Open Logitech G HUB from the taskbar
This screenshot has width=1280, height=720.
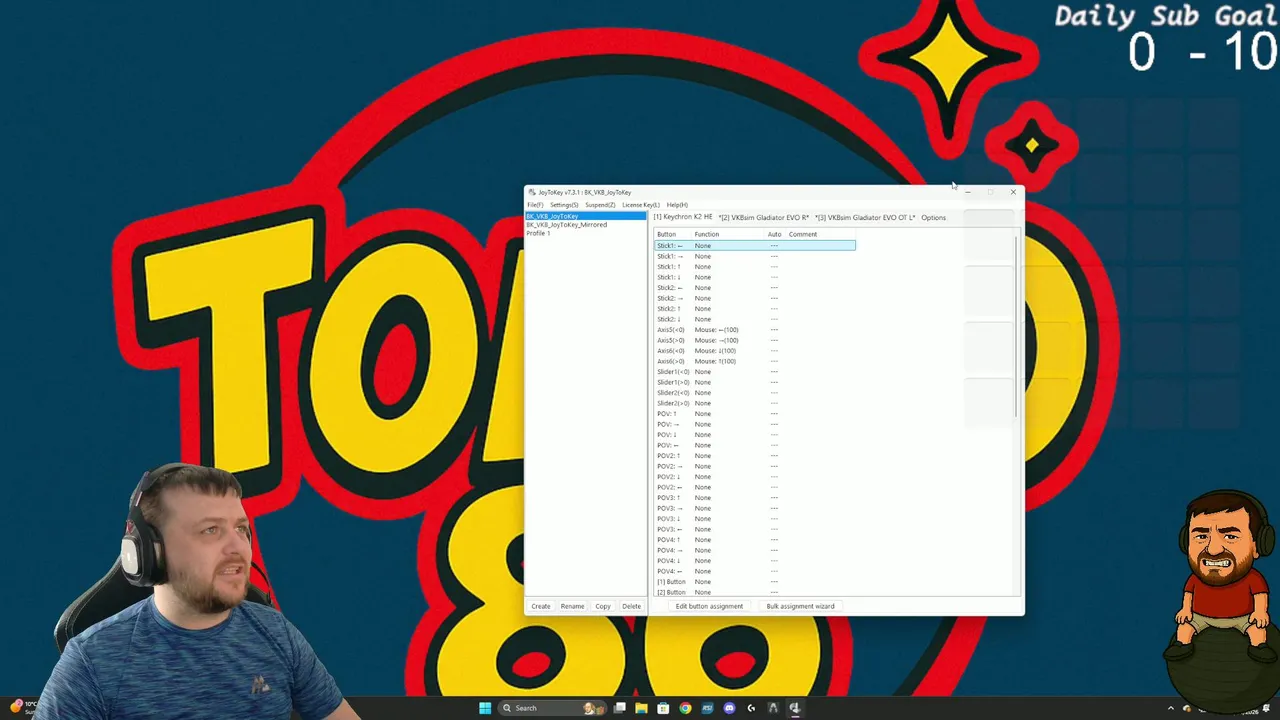[x=751, y=708]
